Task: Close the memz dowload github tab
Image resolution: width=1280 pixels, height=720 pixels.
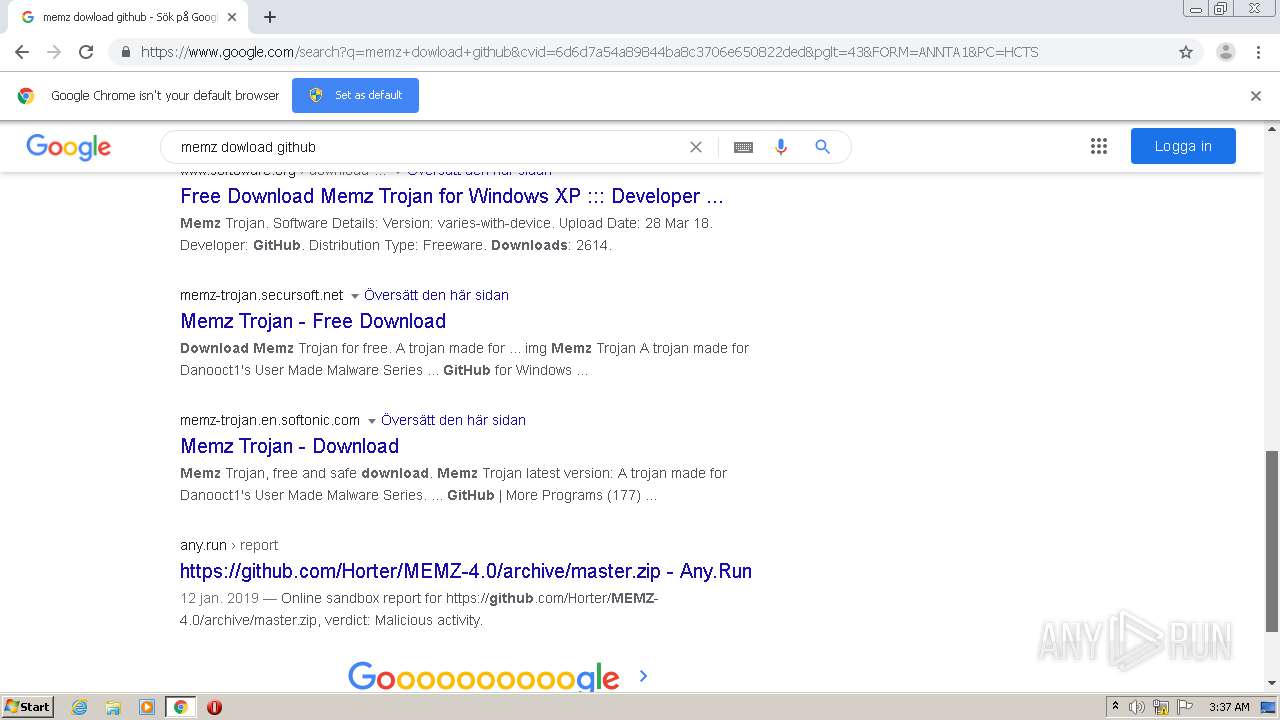Action: 232,17
